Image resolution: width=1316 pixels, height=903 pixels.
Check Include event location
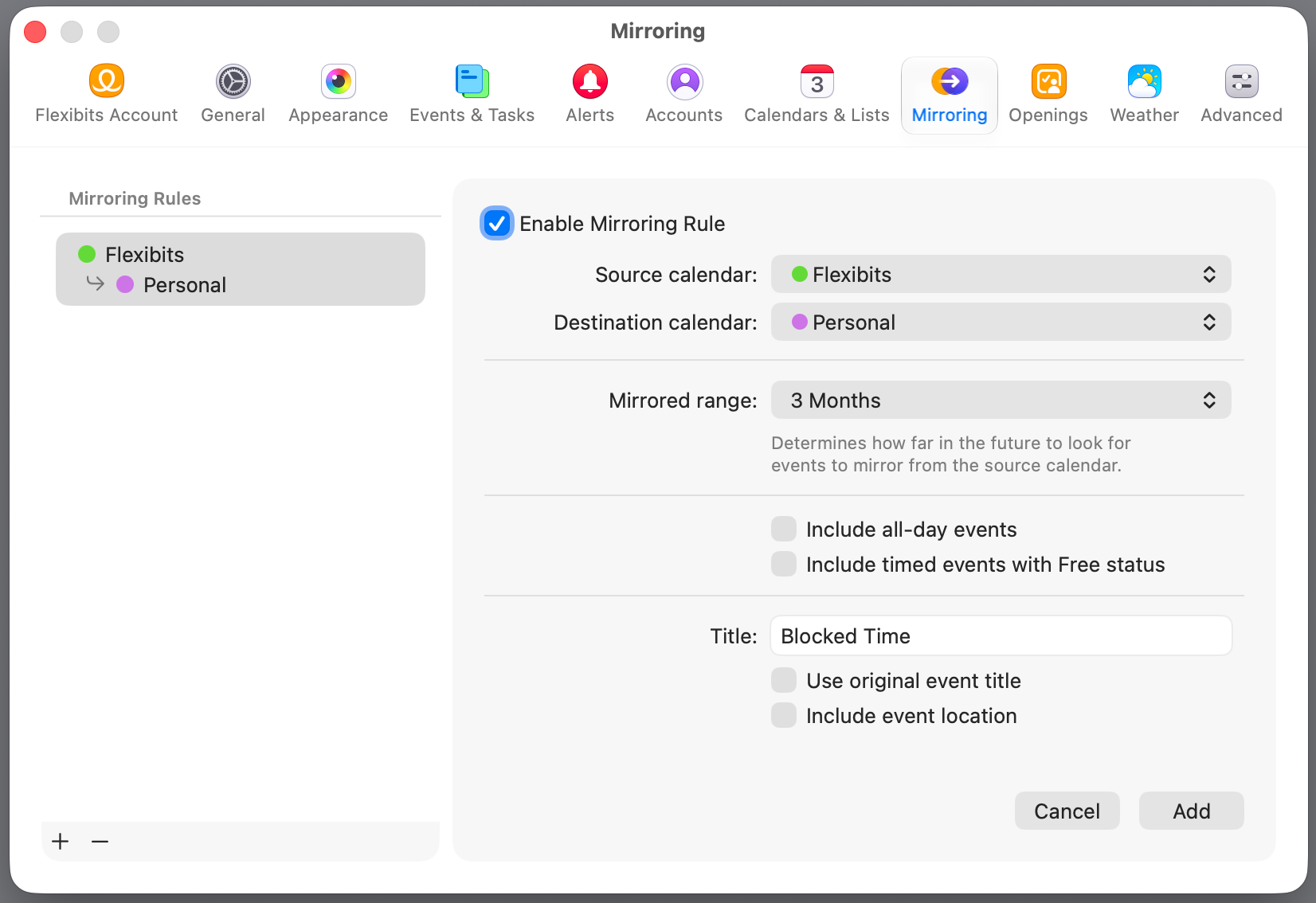click(784, 715)
